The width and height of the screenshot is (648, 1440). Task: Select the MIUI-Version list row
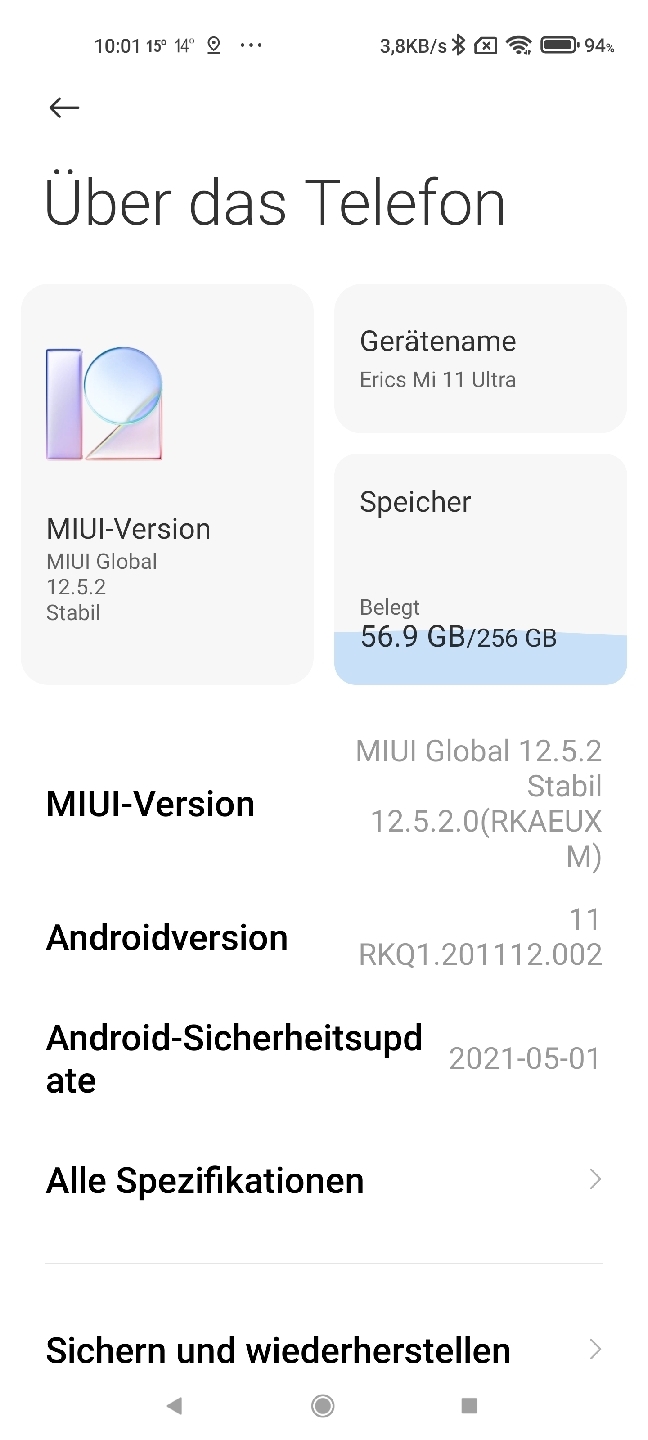[324, 804]
